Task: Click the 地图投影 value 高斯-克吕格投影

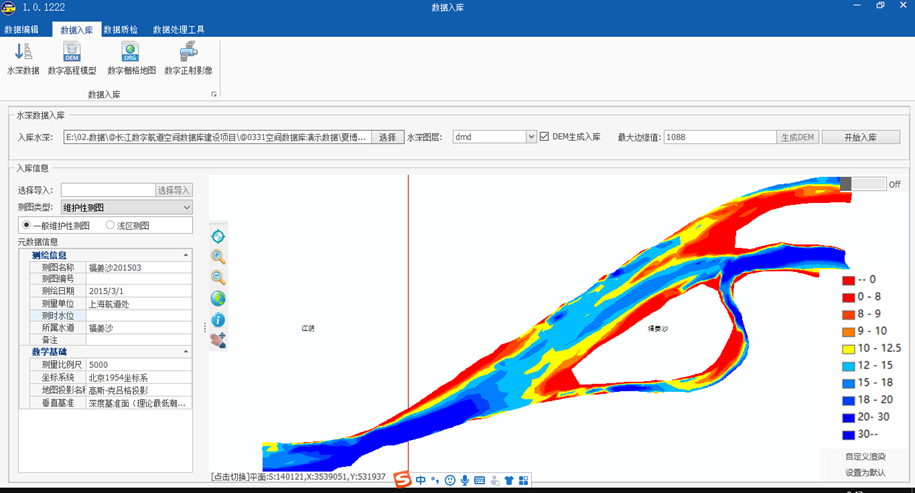Action: coord(139,390)
